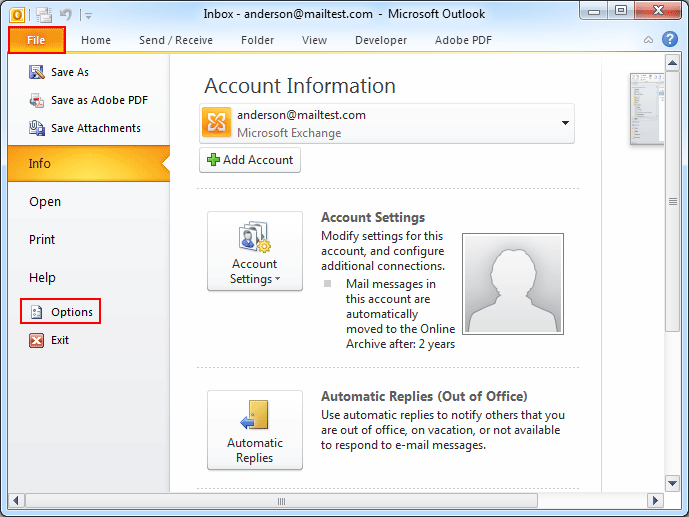This screenshot has width=689, height=517.
Task: Switch to the Home tab
Action: 96,40
